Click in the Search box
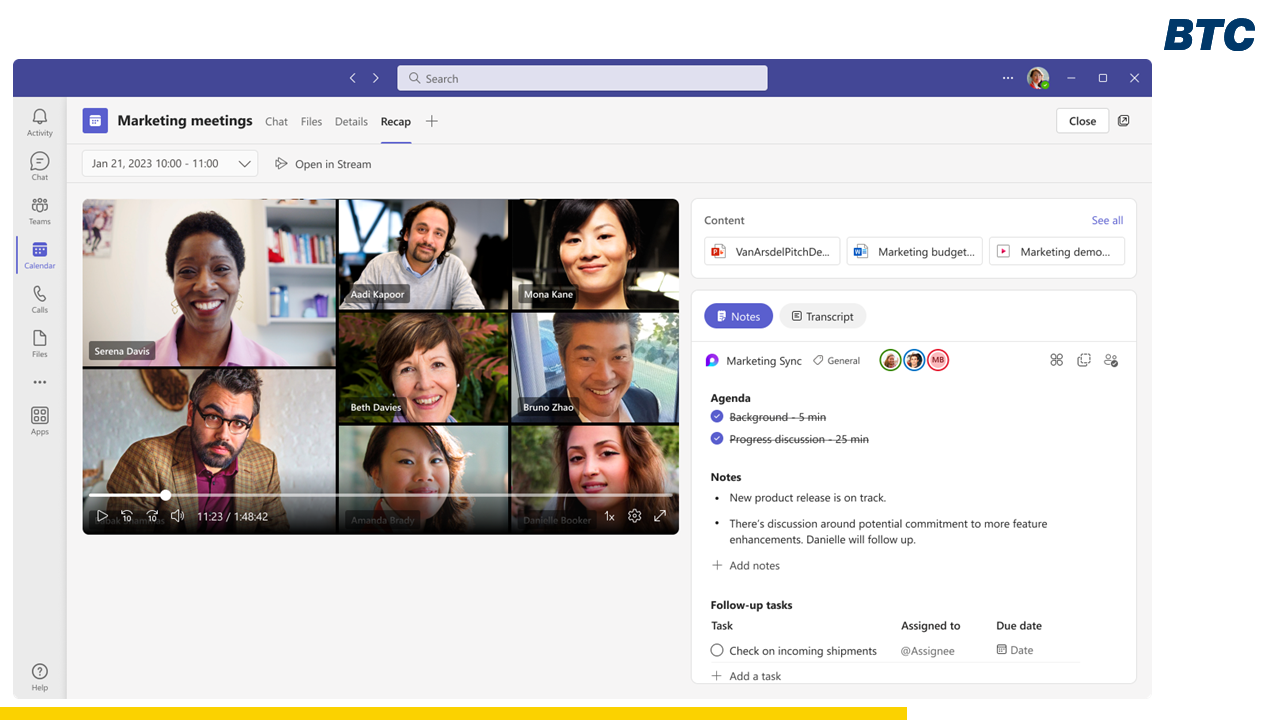This screenshot has height=720, width=1280. (582, 78)
